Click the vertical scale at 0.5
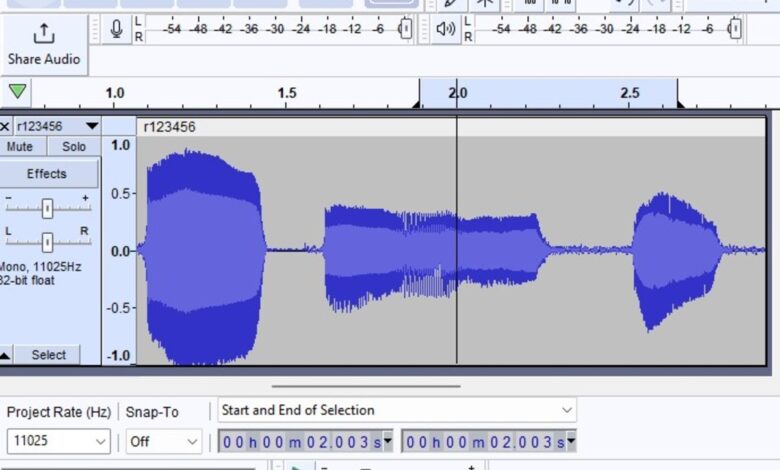 120,193
